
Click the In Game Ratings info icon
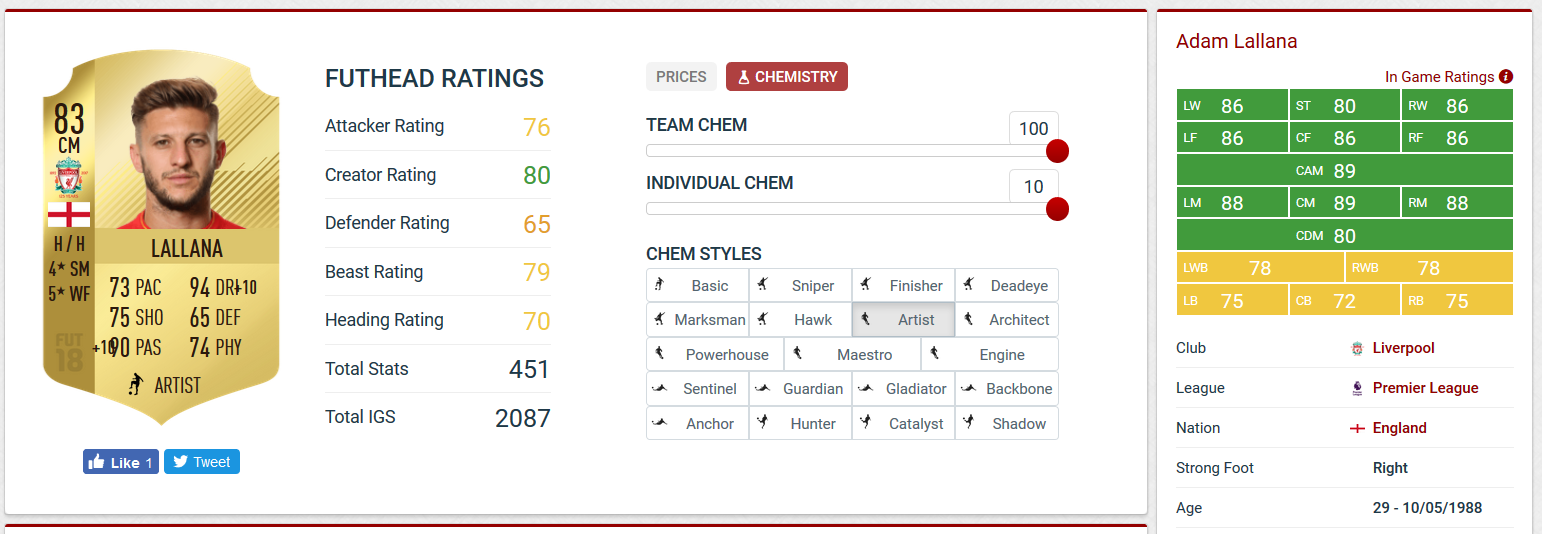(1506, 77)
